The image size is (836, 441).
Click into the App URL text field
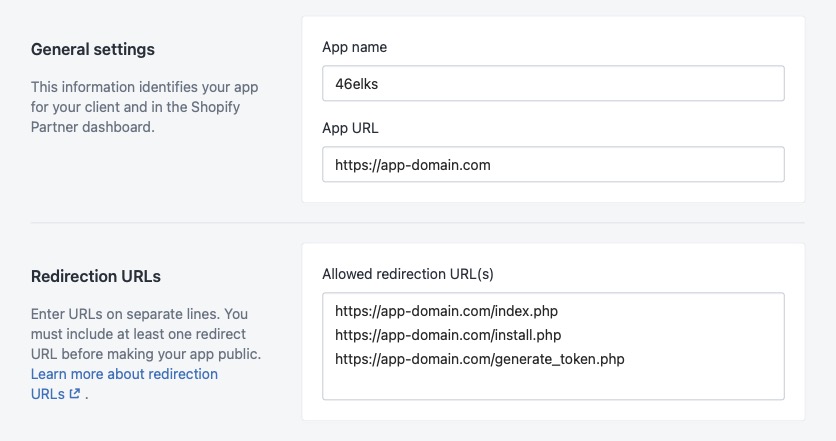point(553,165)
